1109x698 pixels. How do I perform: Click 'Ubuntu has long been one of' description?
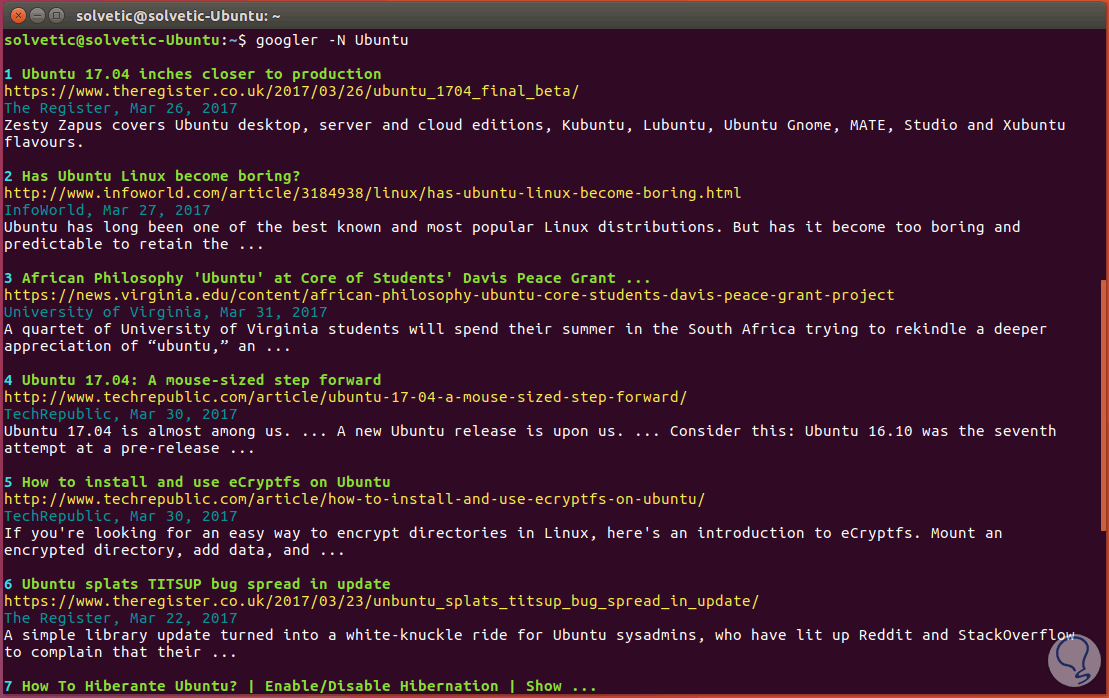point(512,235)
